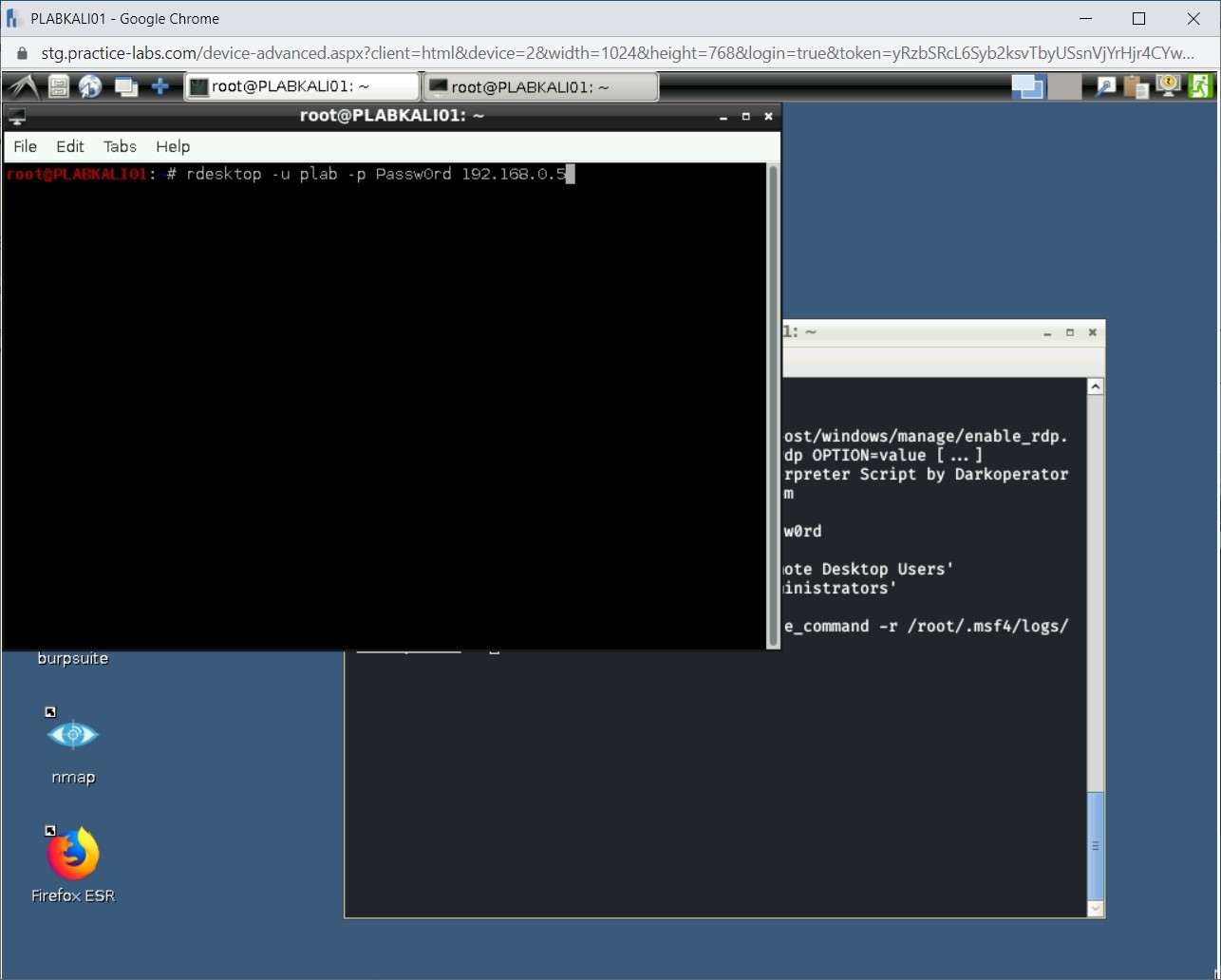Screen dimensions: 1221x980
Task: Open the Tabs menu in the terminal
Action: [x=120, y=146]
